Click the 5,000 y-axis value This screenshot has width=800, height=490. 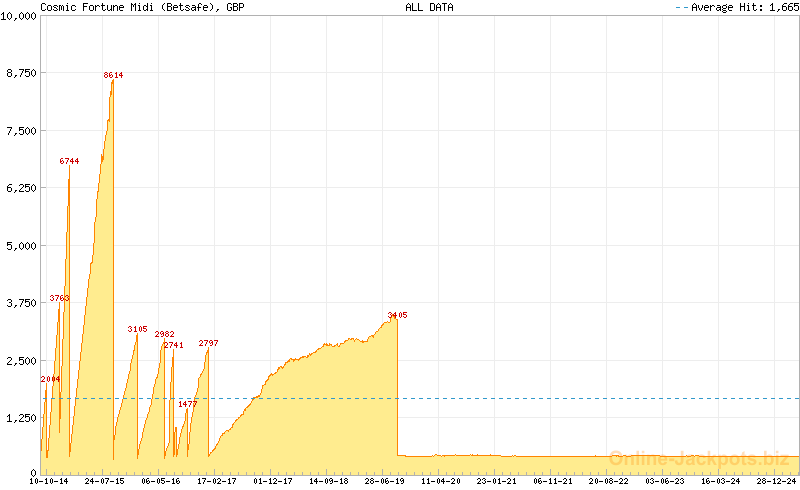(x=21, y=245)
